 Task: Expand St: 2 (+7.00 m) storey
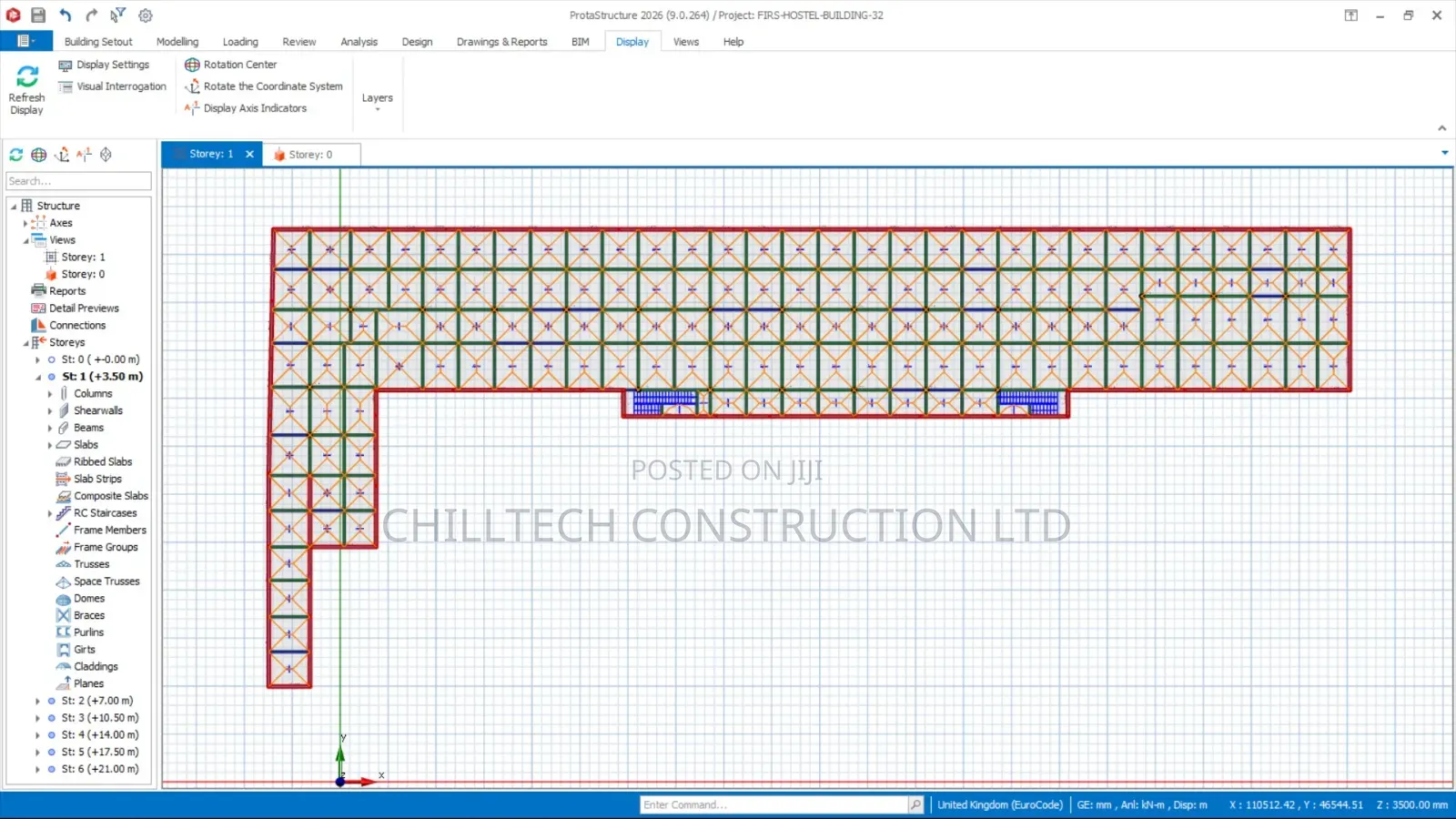(37, 702)
